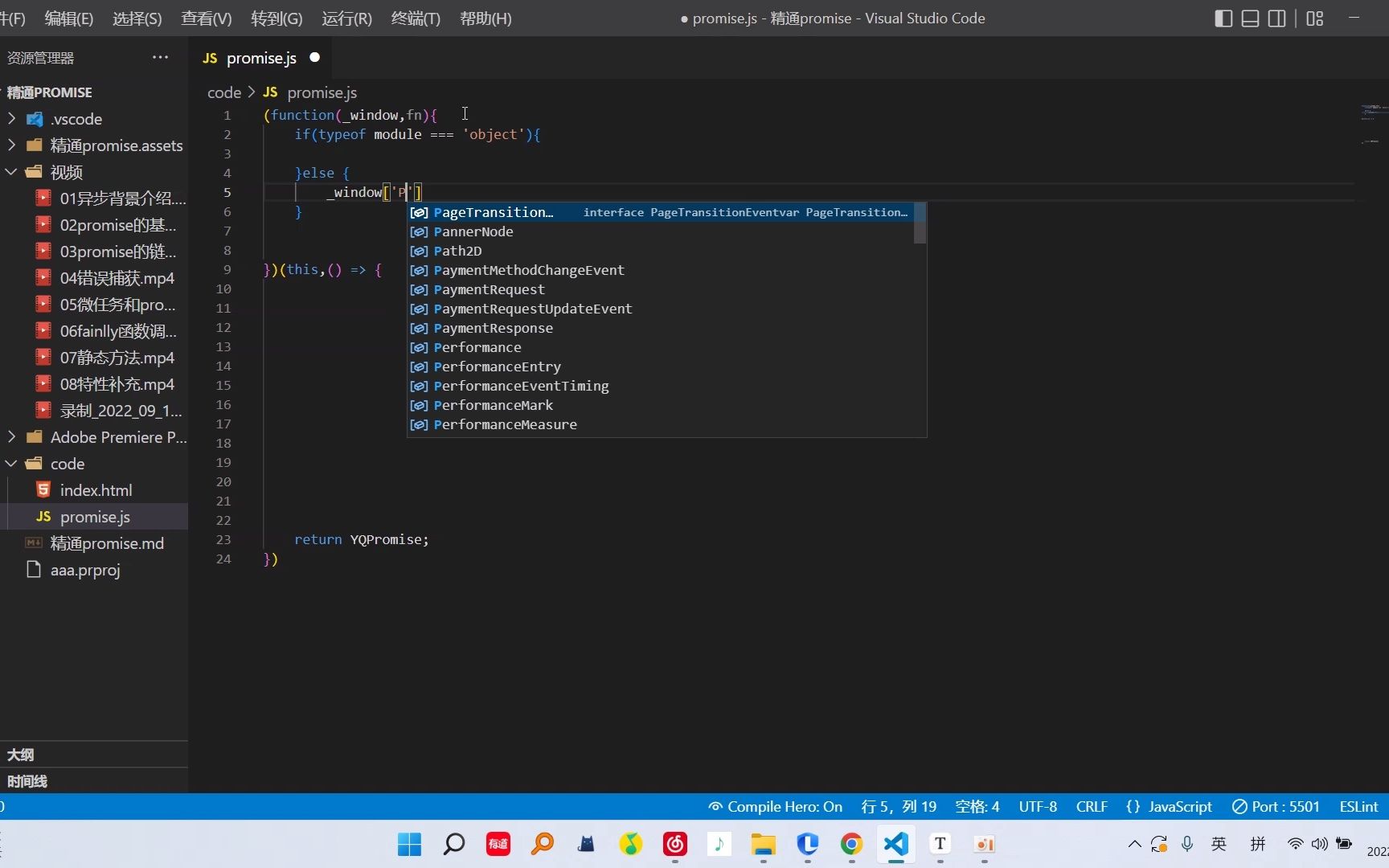Toggle secondary side bar layout icon

[x=1276, y=18]
